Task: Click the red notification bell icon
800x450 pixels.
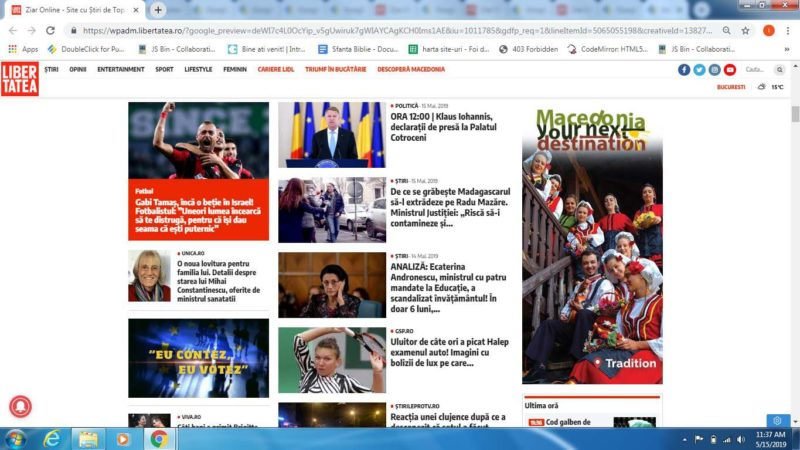Action: pos(20,406)
